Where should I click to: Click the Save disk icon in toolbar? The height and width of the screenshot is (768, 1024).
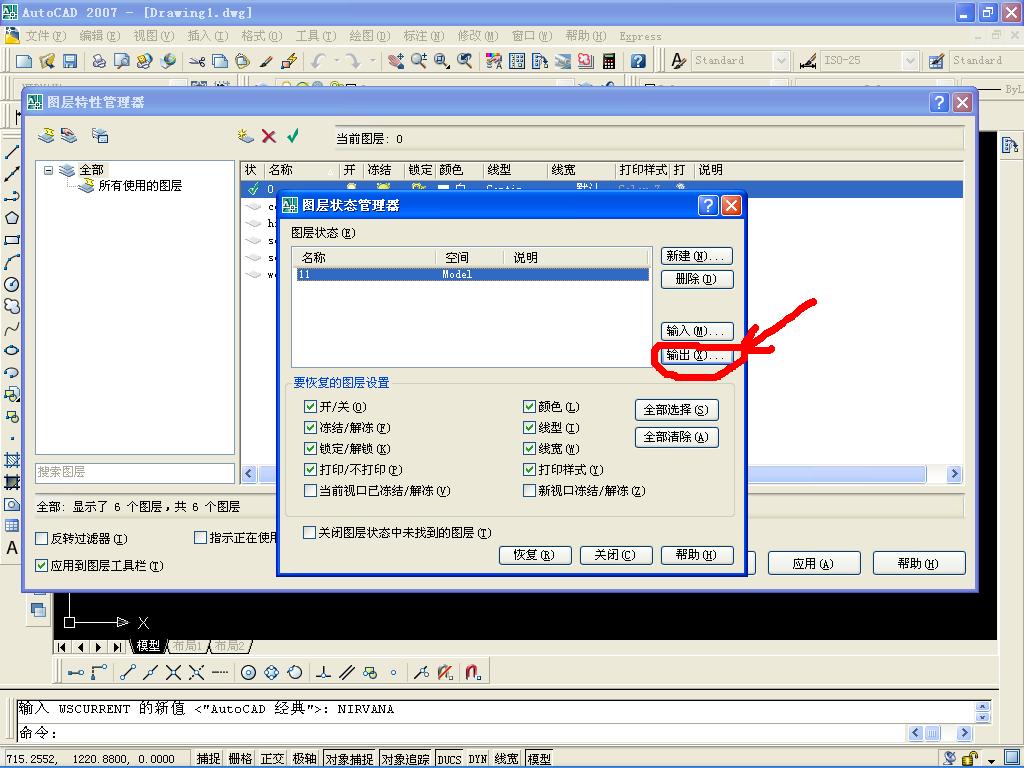coord(70,61)
